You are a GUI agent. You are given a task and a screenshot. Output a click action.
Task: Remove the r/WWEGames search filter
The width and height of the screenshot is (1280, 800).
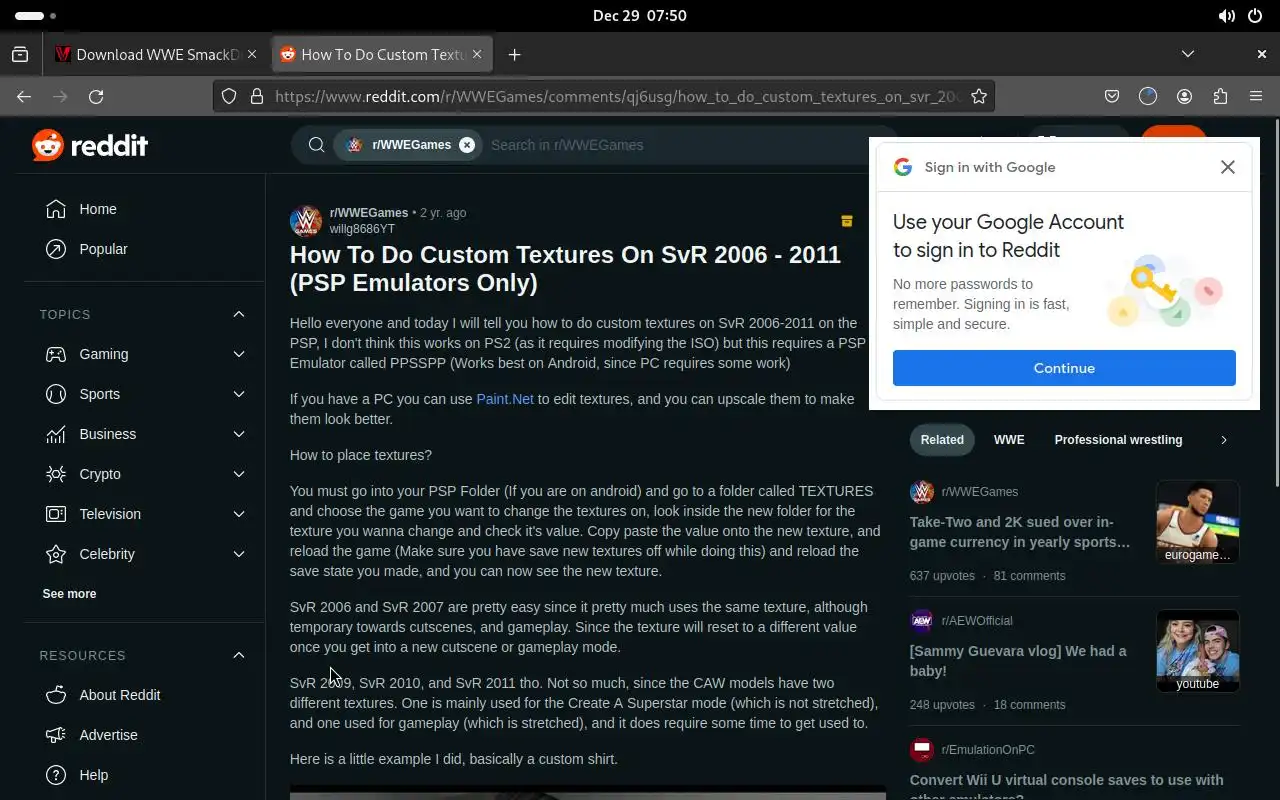[467, 145]
